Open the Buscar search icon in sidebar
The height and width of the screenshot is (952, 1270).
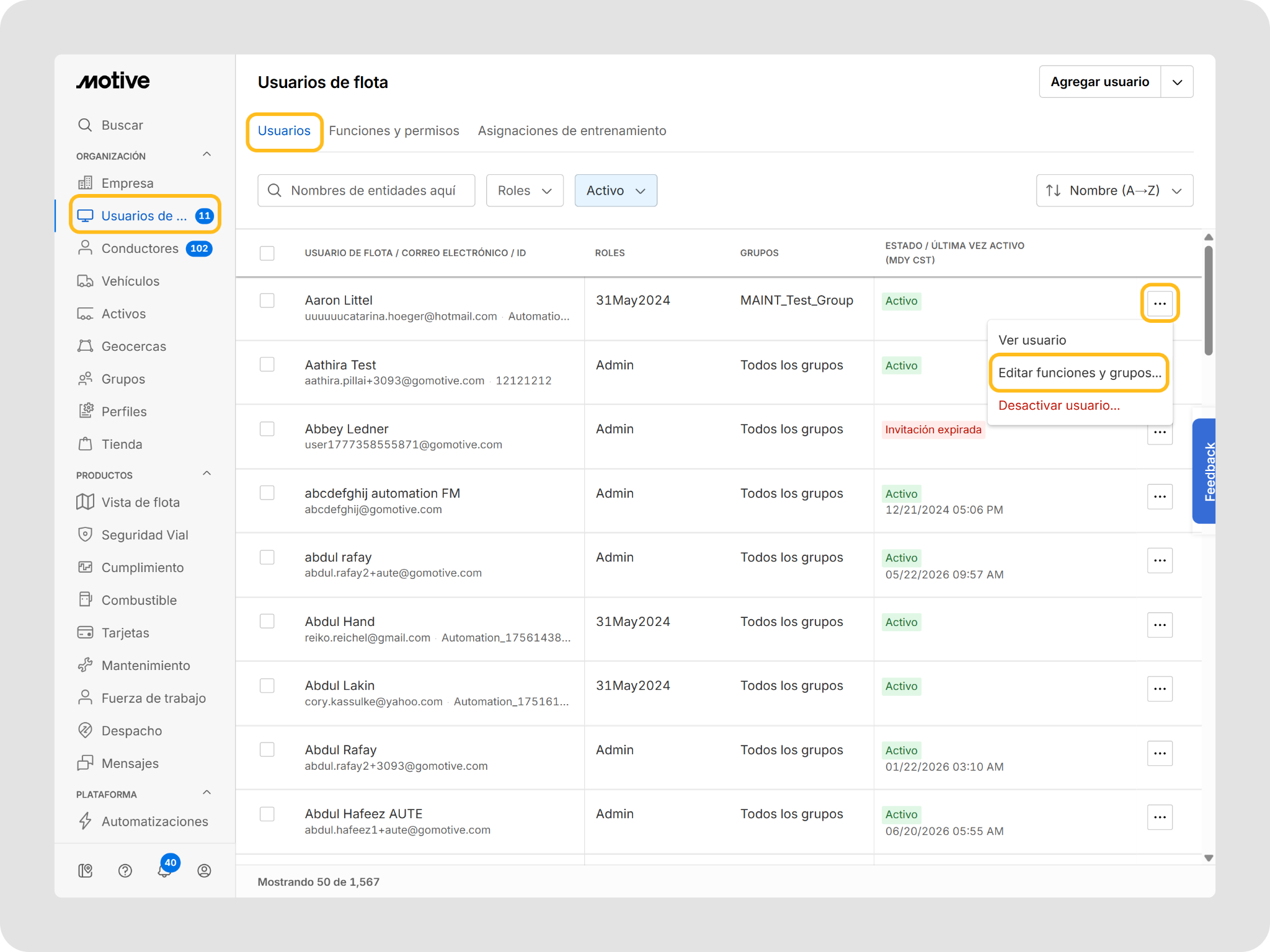click(85, 125)
